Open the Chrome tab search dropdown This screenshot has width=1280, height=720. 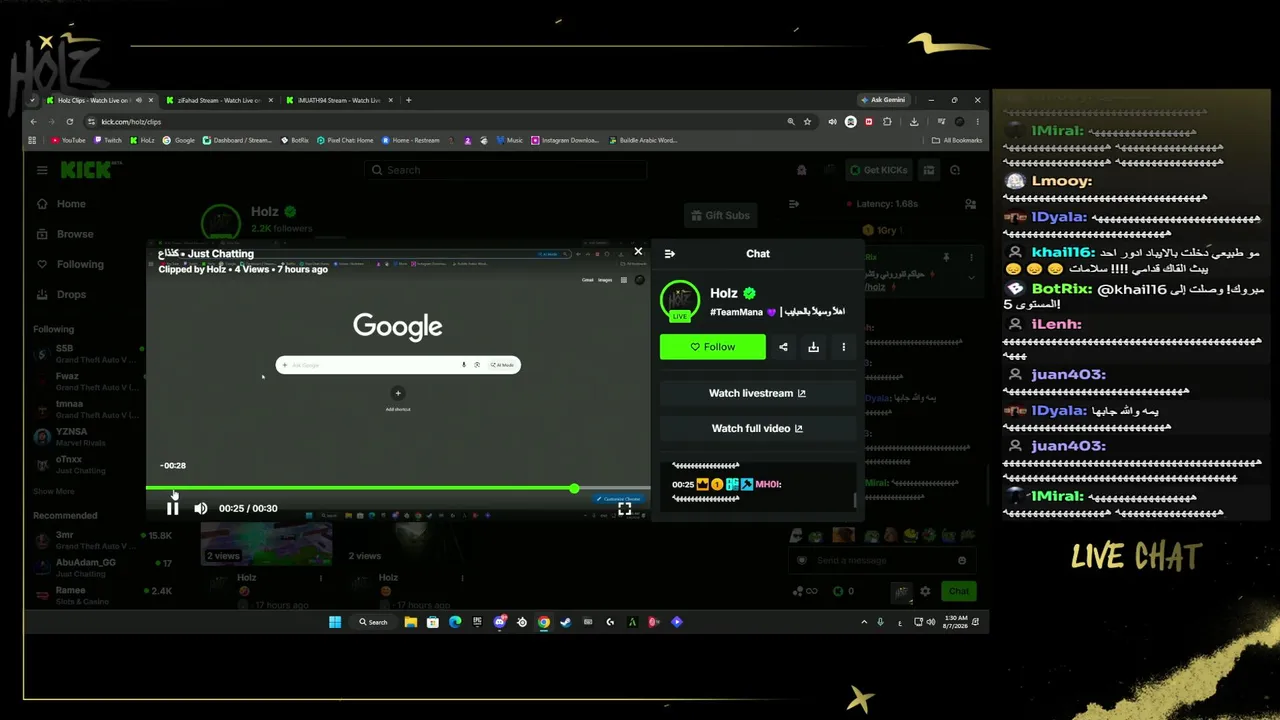(x=33, y=100)
